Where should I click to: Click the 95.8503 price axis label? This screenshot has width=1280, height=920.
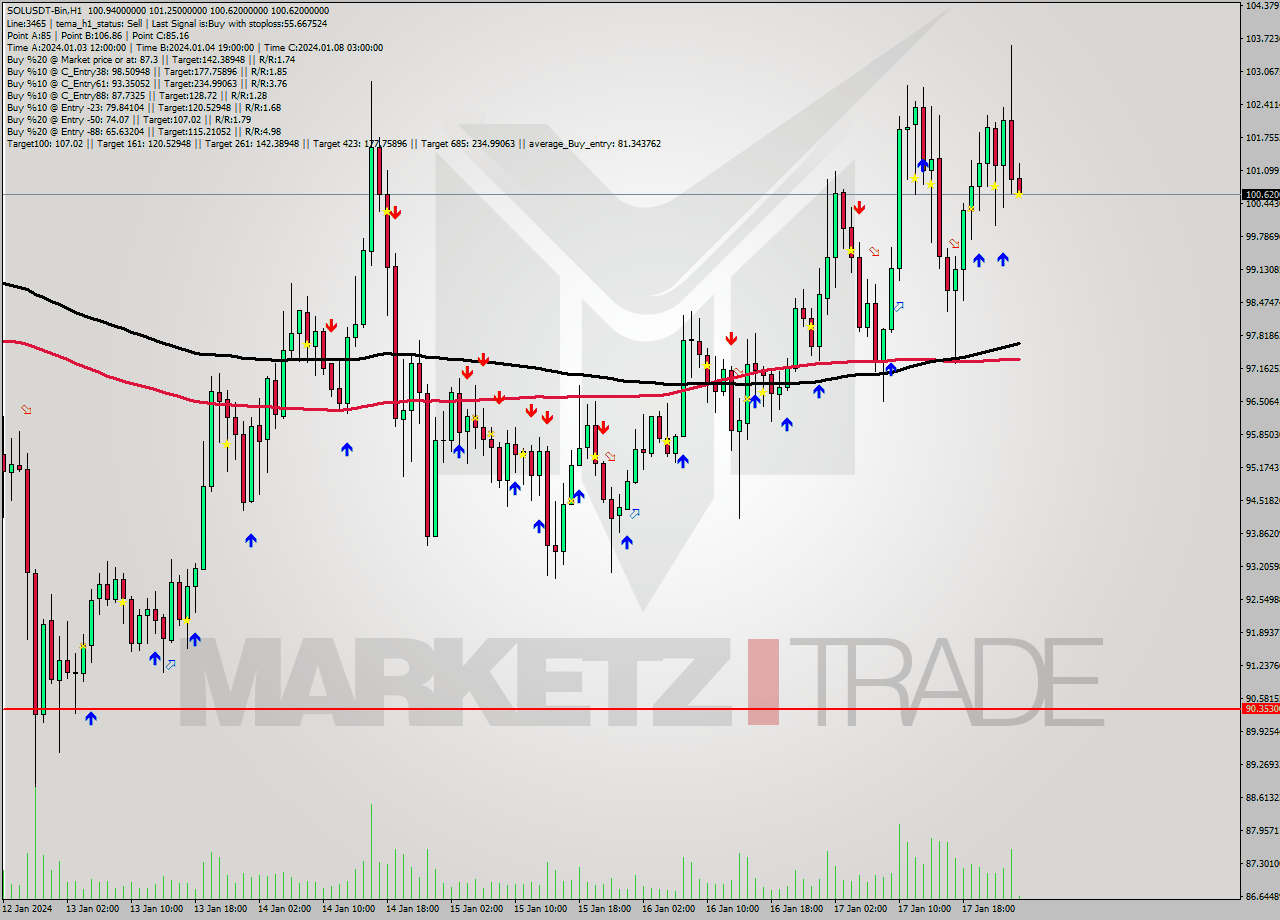(1262, 434)
